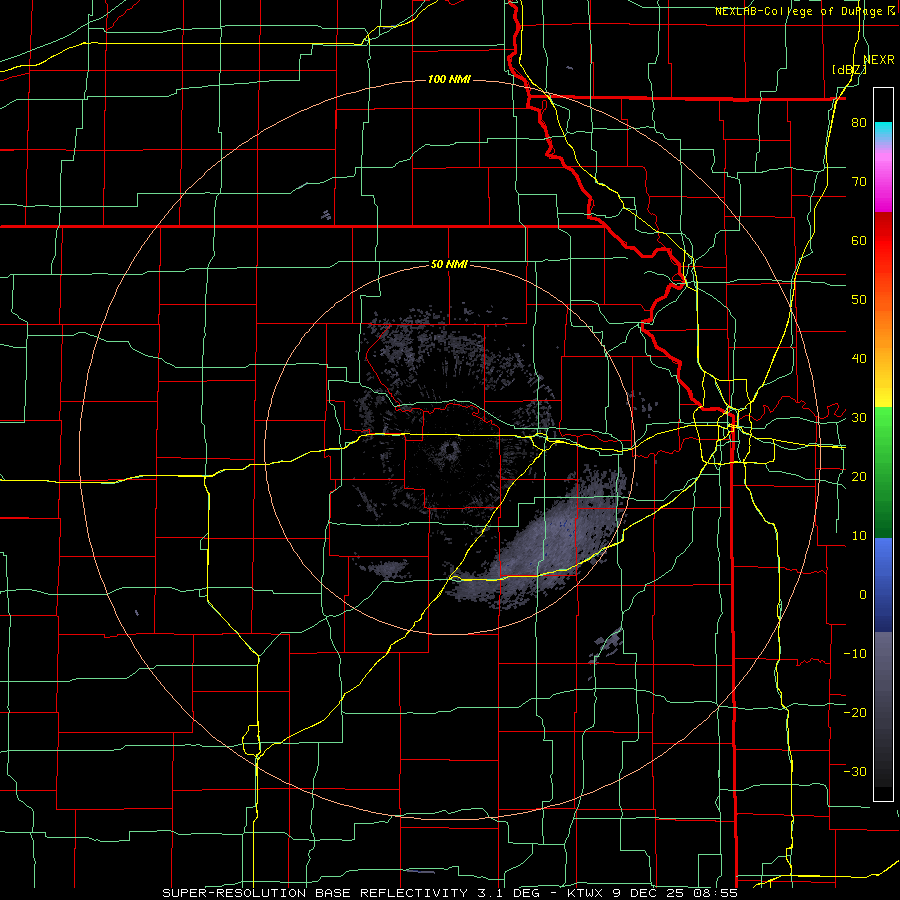The width and height of the screenshot is (900, 900).
Task: Click the -10 value on the dBZ scale
Action: [855, 653]
